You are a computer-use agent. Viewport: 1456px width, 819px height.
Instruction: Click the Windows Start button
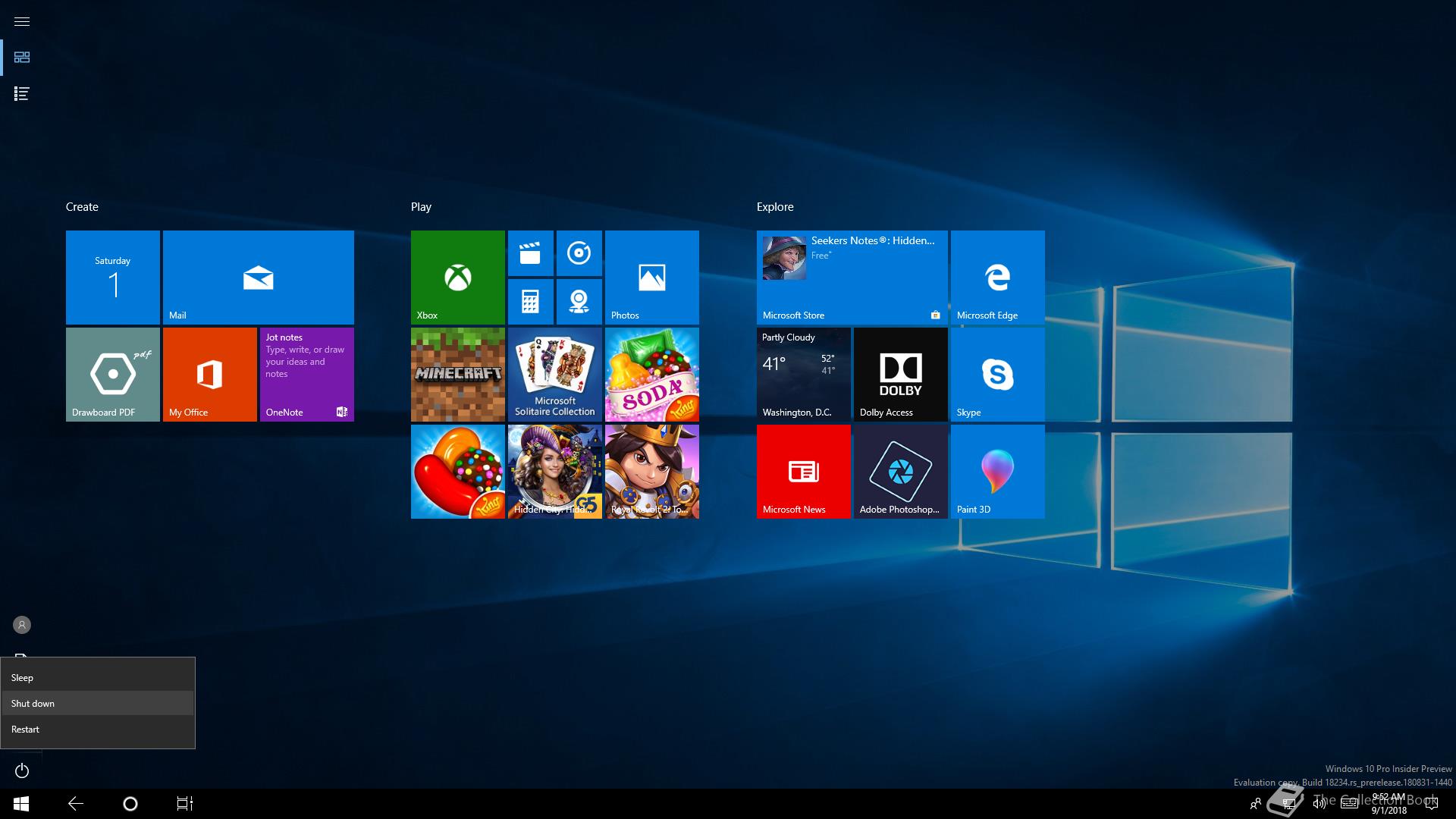pyautogui.click(x=21, y=804)
